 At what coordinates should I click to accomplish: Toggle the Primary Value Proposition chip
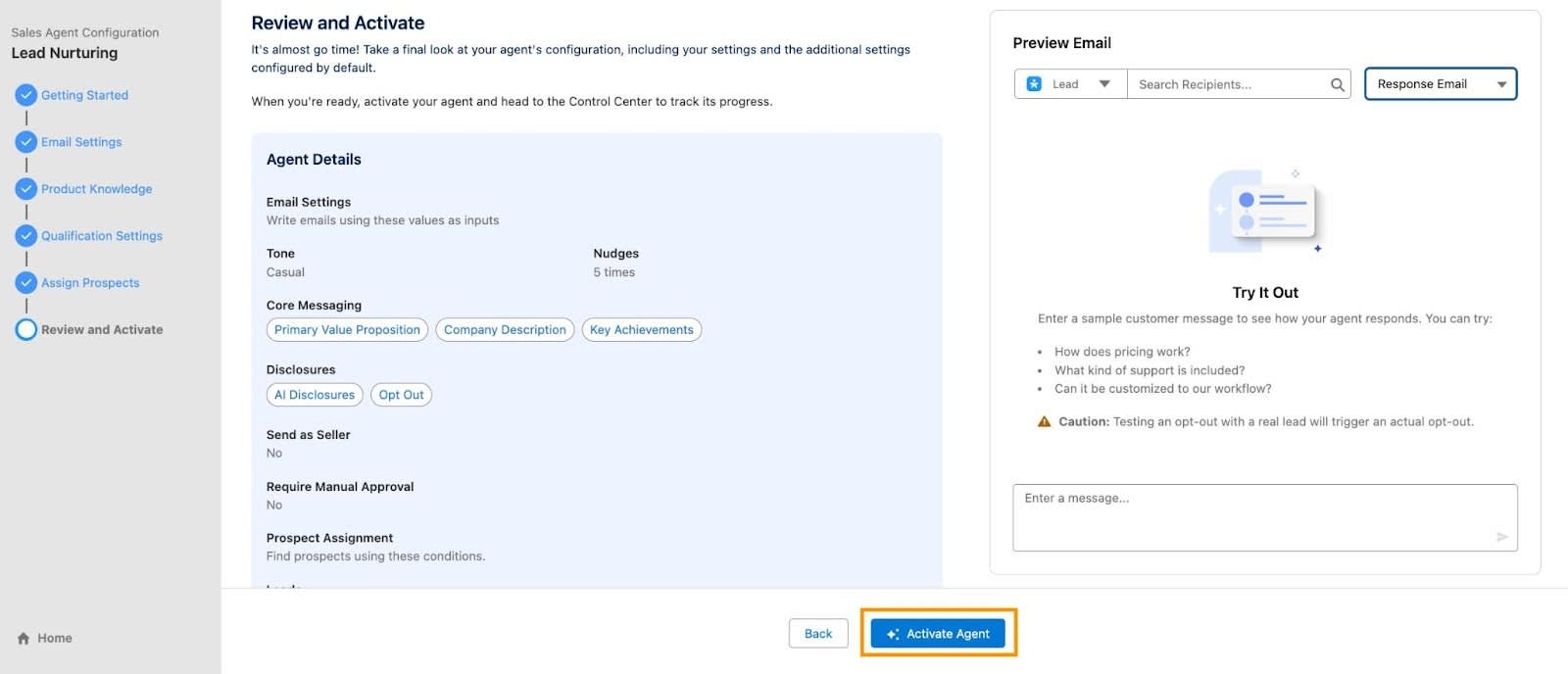(x=346, y=329)
